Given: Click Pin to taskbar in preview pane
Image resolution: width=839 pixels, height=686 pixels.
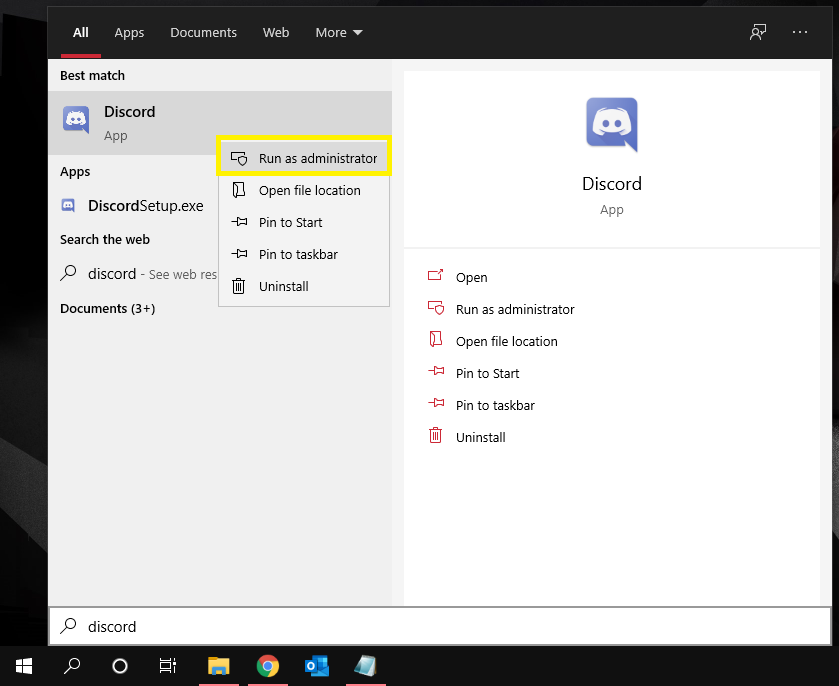Looking at the screenshot, I should coord(495,406).
